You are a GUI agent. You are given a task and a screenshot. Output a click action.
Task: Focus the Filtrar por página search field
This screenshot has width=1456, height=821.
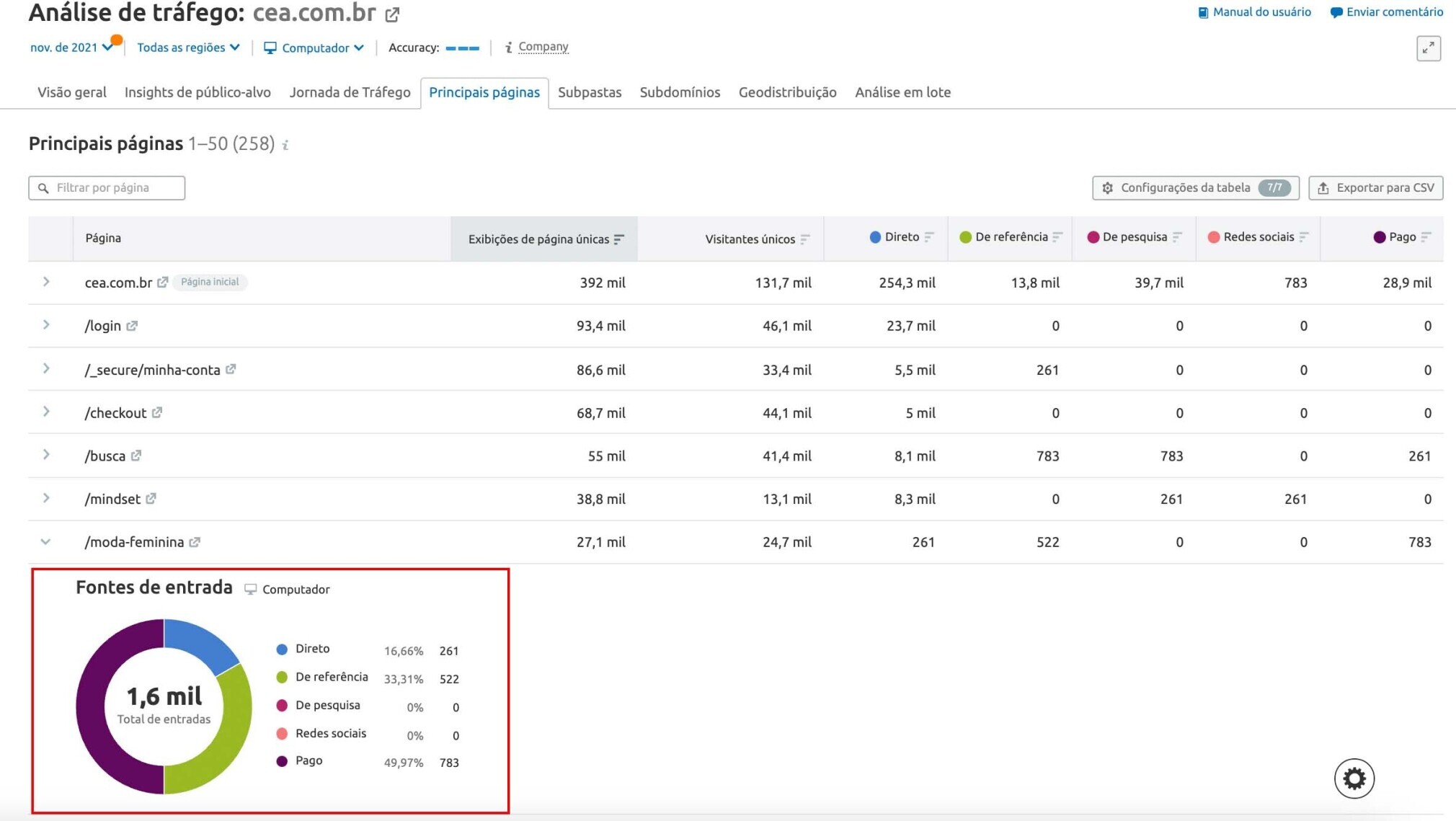[107, 187]
